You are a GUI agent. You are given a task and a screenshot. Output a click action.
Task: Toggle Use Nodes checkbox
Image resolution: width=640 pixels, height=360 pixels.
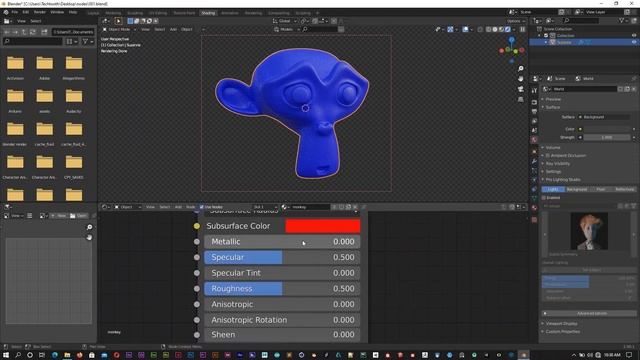[x=202, y=207]
